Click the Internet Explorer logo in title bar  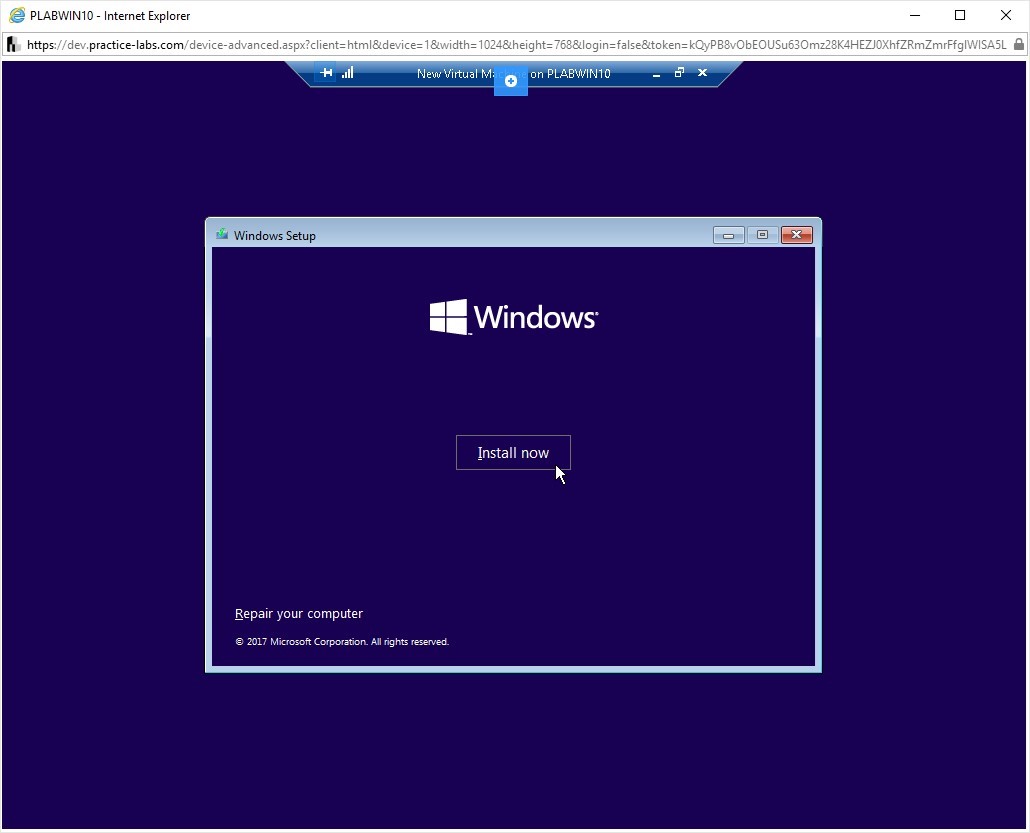point(16,15)
